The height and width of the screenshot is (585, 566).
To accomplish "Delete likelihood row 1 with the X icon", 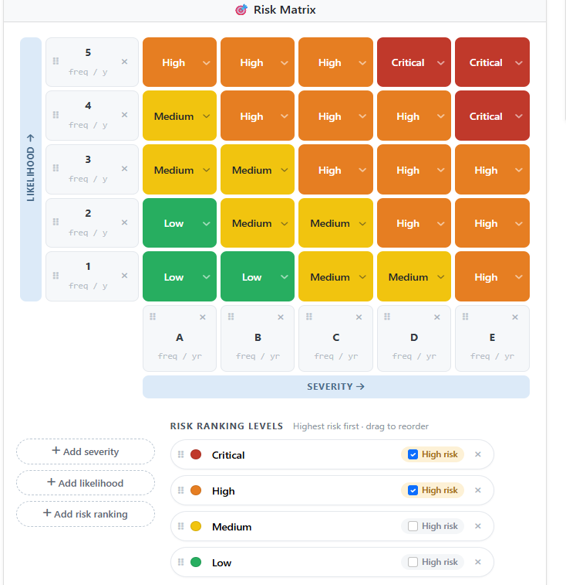I will 125,276.
